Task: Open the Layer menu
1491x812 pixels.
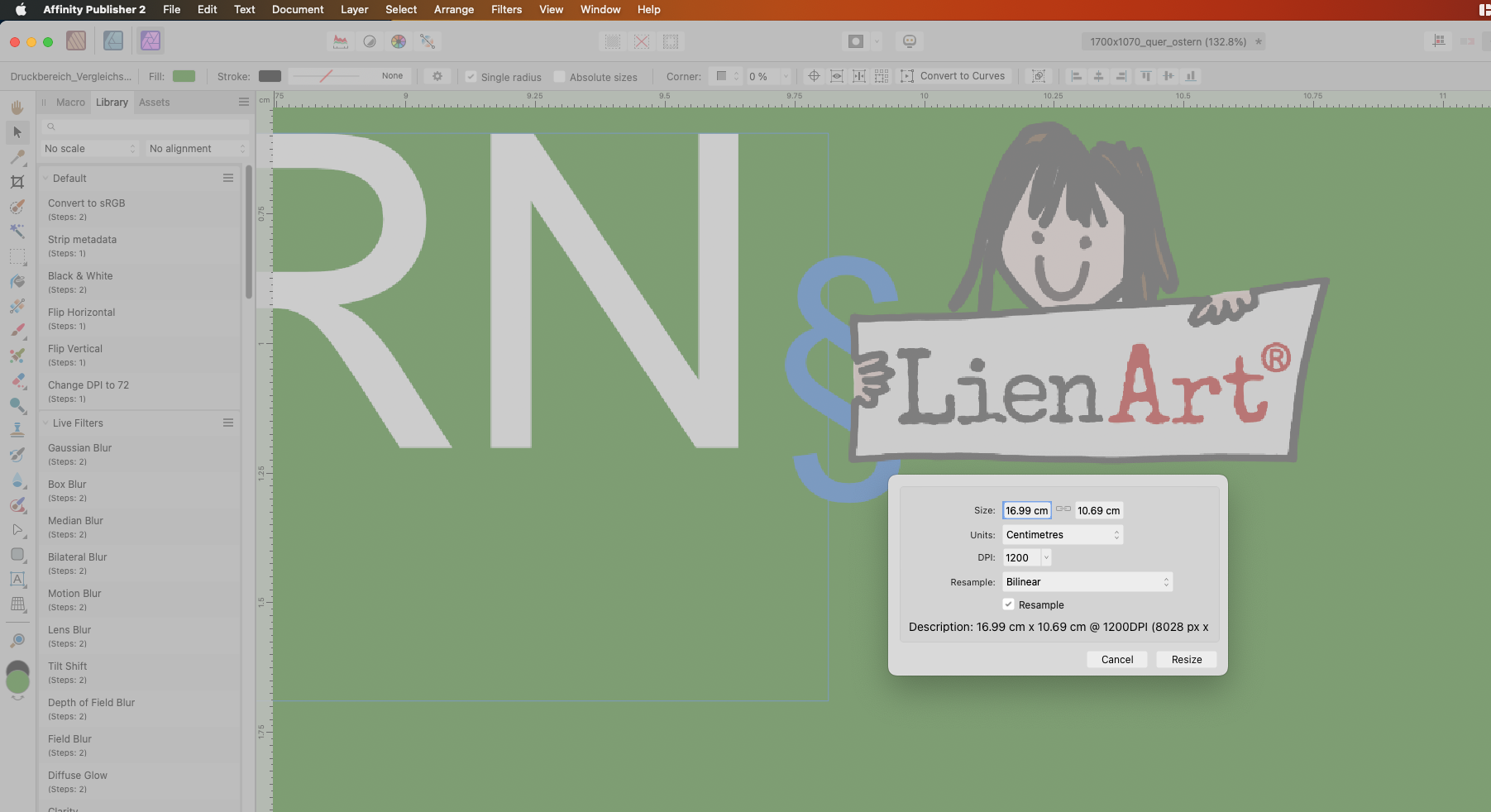Action: pyautogui.click(x=354, y=9)
